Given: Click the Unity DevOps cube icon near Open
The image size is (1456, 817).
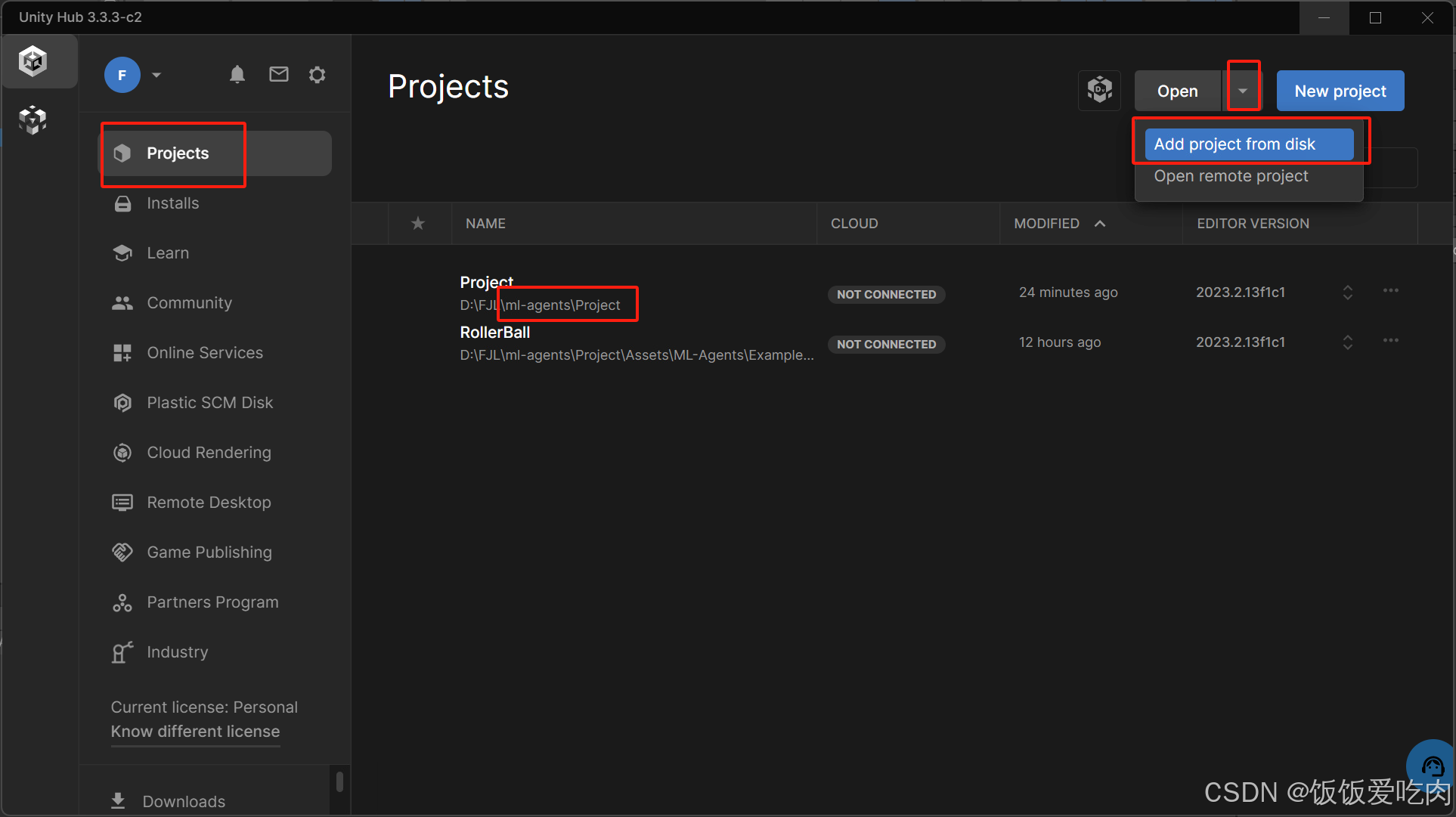Looking at the screenshot, I should point(1100,91).
